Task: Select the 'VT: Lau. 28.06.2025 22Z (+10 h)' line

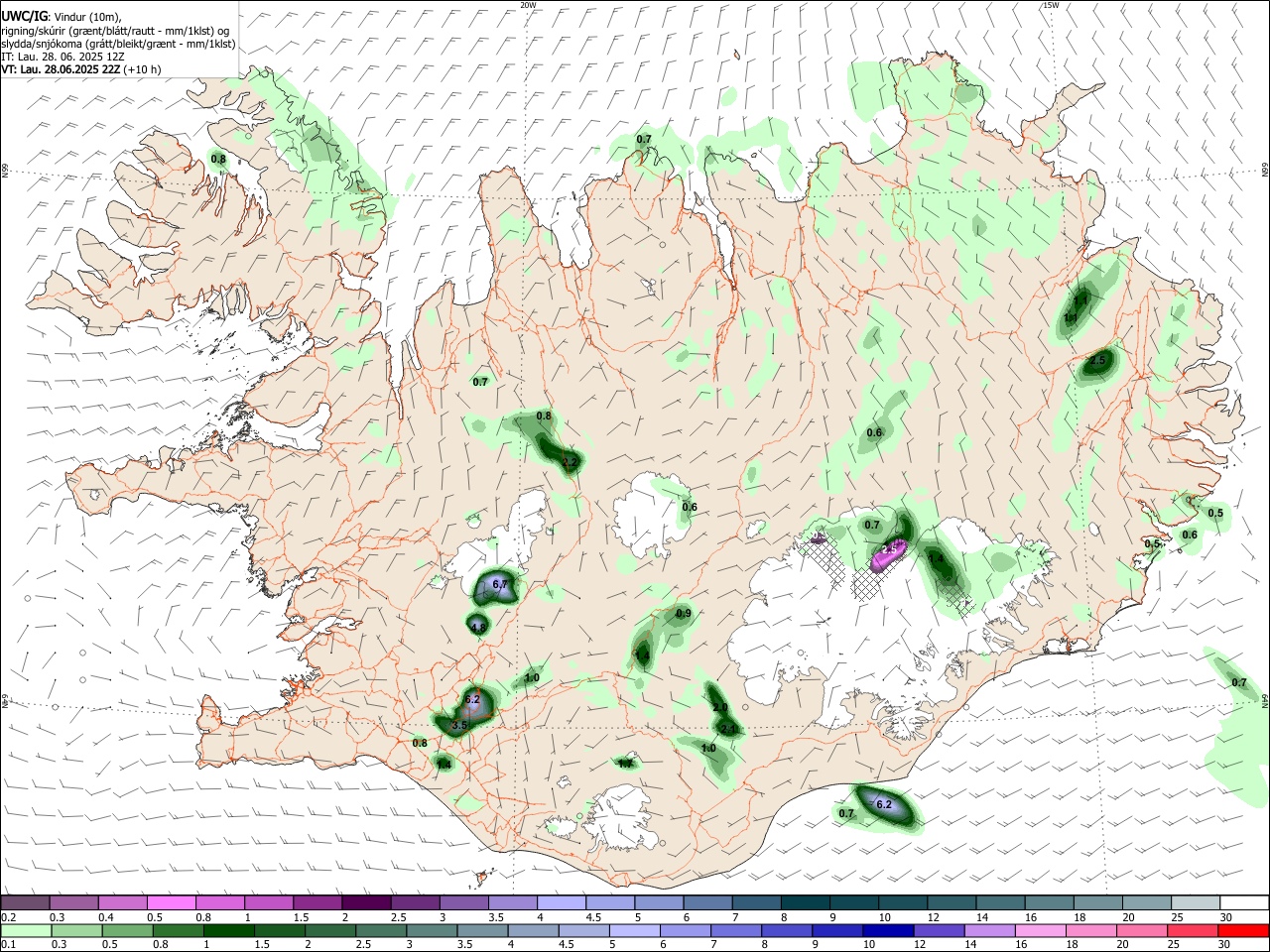Action: 80,69
